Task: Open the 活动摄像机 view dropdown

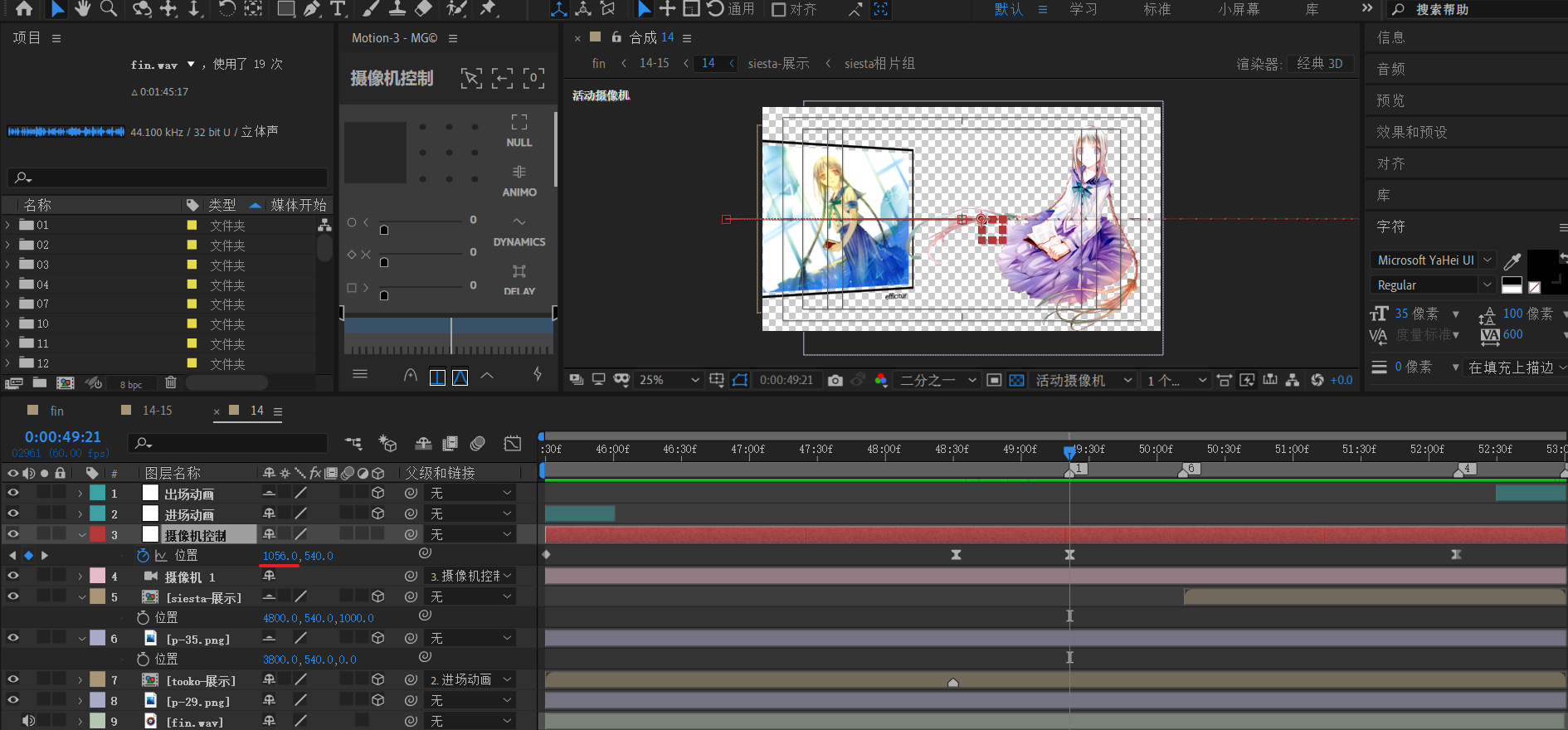Action: pyautogui.click(x=1083, y=380)
